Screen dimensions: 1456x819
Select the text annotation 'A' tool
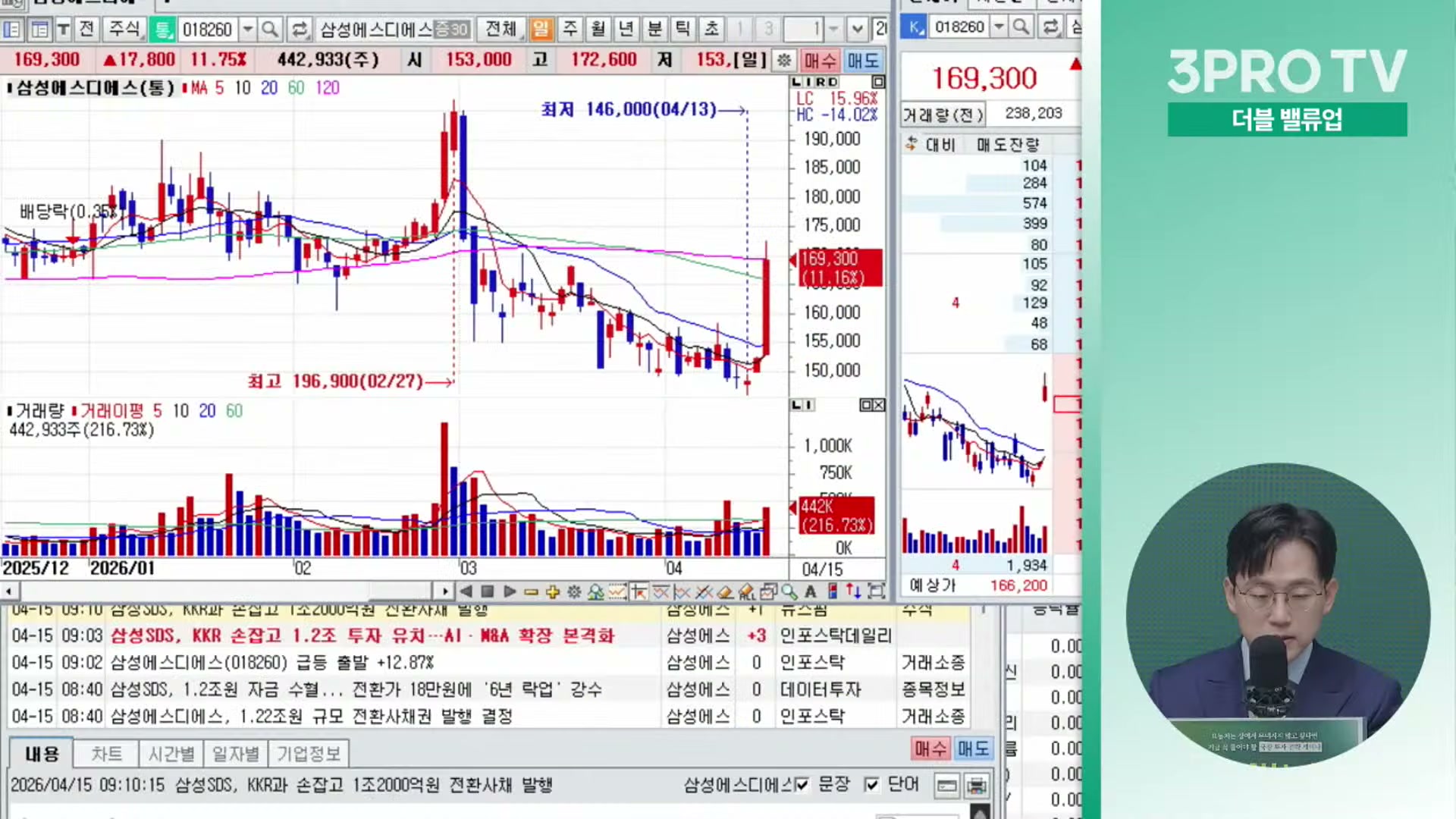coord(811,591)
